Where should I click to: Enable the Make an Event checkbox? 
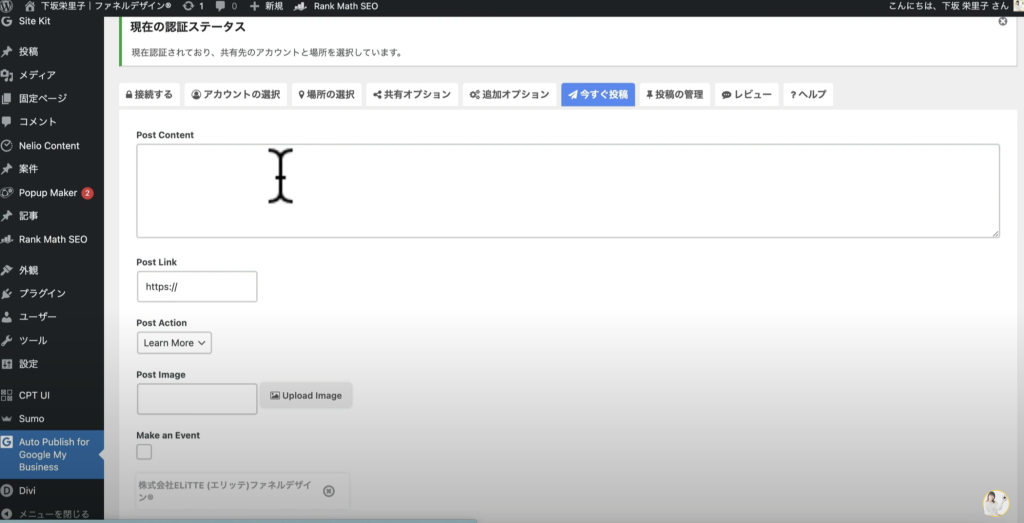[x=144, y=452]
